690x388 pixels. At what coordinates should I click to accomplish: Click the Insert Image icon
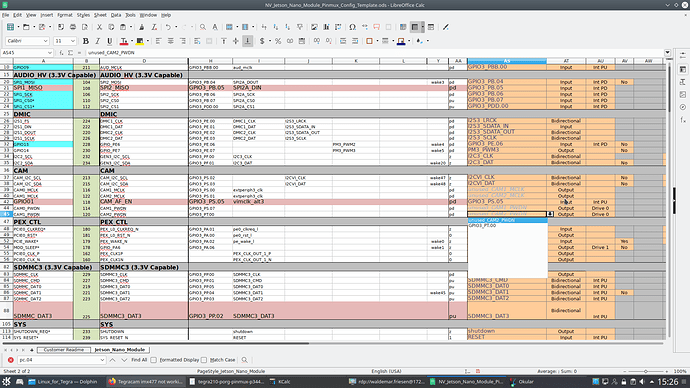[x=314, y=27]
